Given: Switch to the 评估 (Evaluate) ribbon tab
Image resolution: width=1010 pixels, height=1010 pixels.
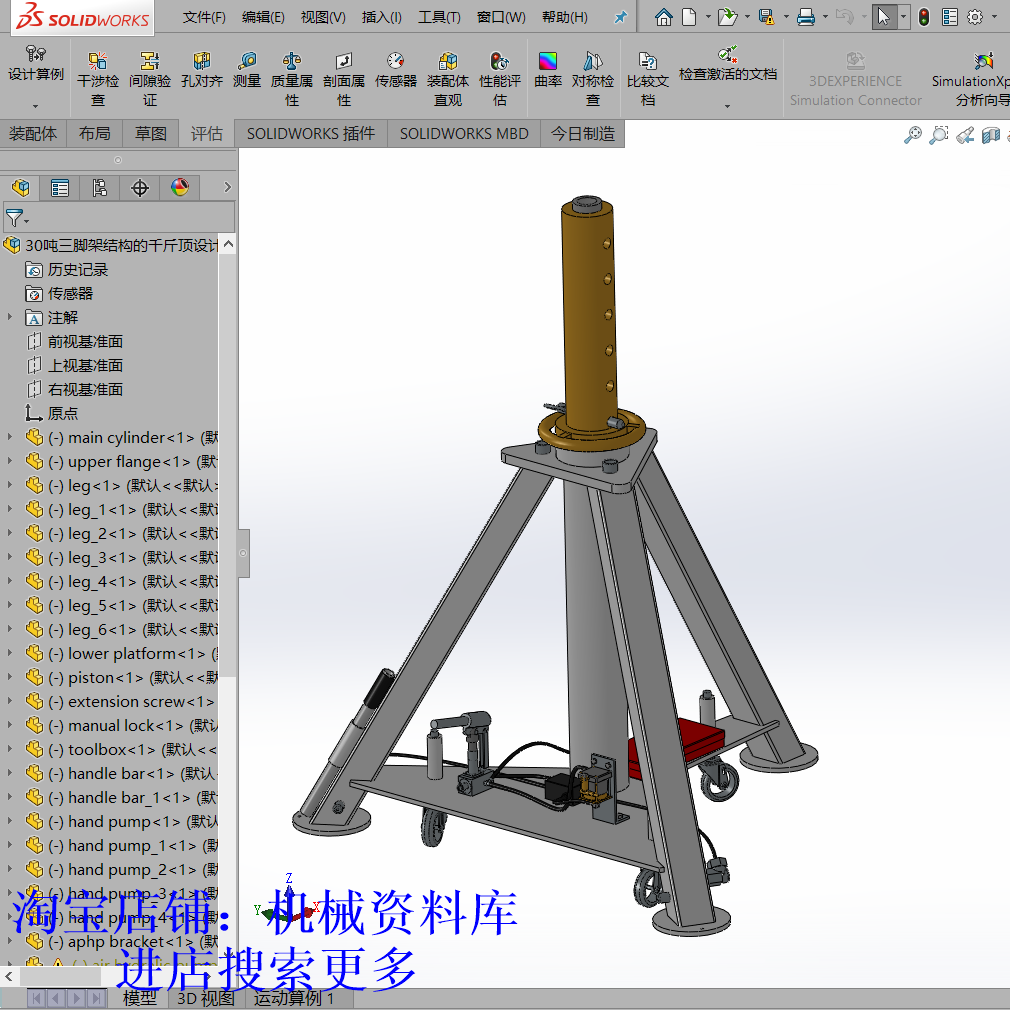Looking at the screenshot, I should click(206, 133).
